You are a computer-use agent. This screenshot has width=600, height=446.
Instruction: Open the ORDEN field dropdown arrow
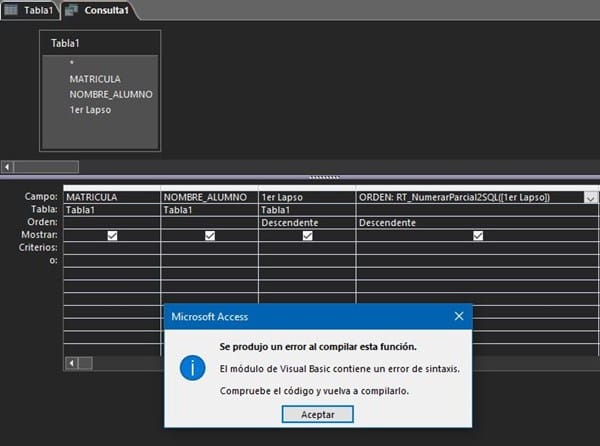click(590, 198)
